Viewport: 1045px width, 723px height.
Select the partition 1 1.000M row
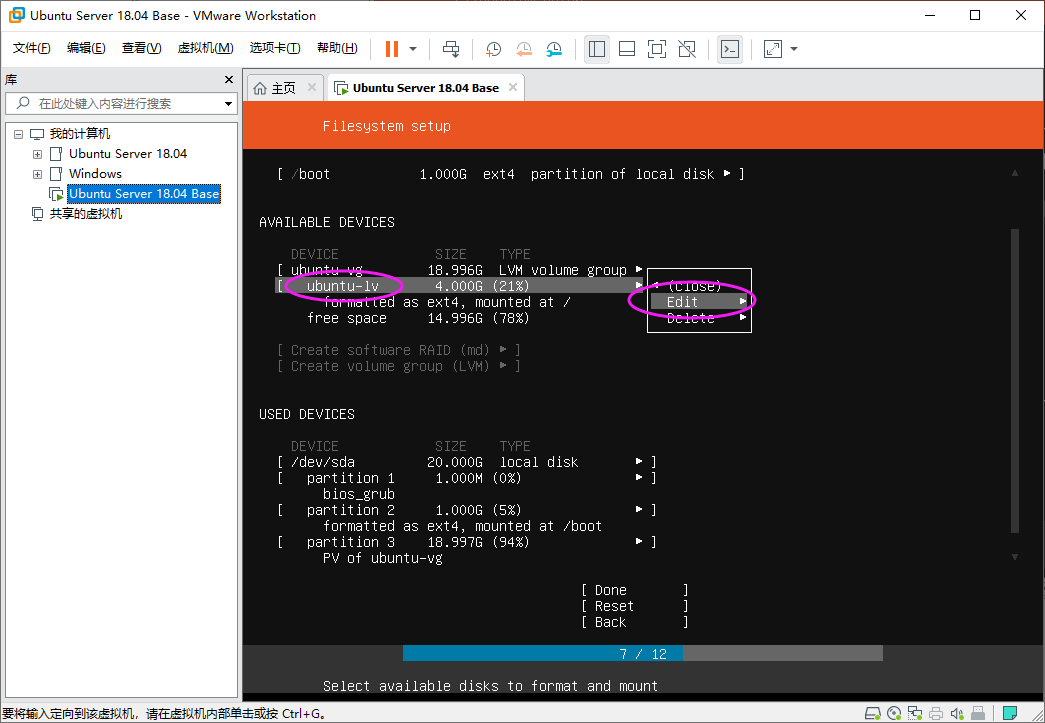pos(467,478)
